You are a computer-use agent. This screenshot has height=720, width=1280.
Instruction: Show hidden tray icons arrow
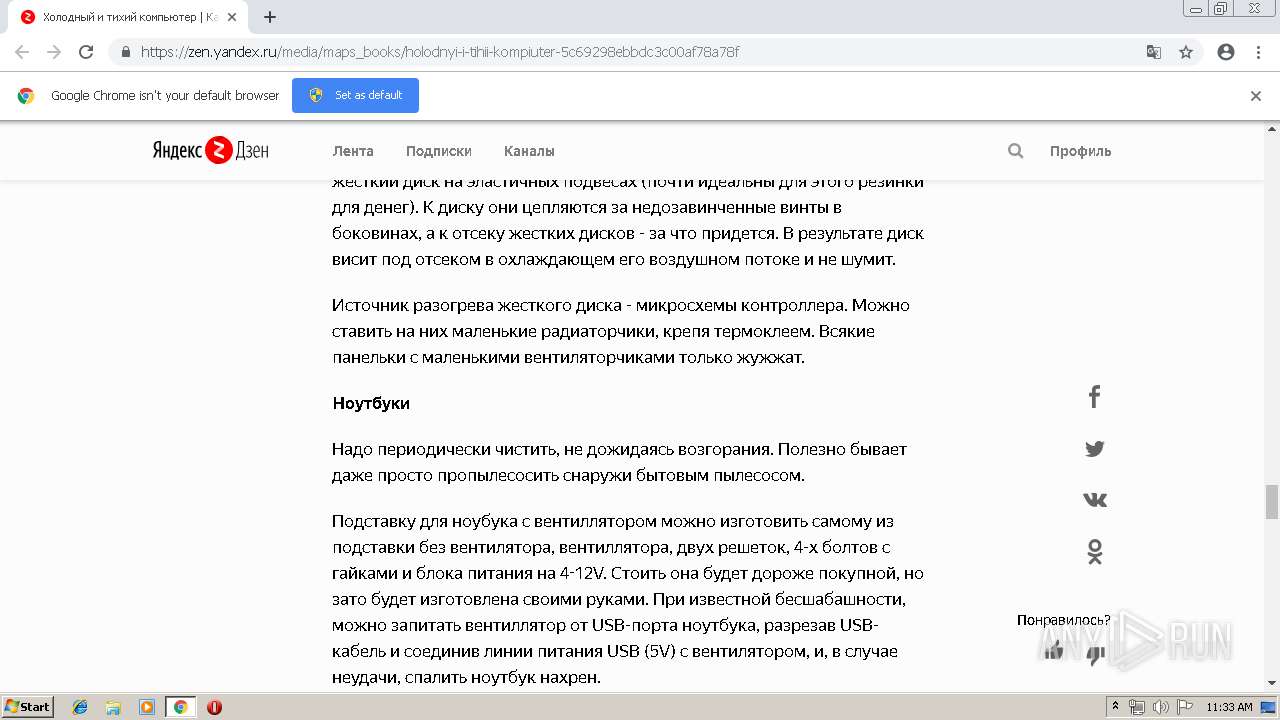pos(1116,707)
